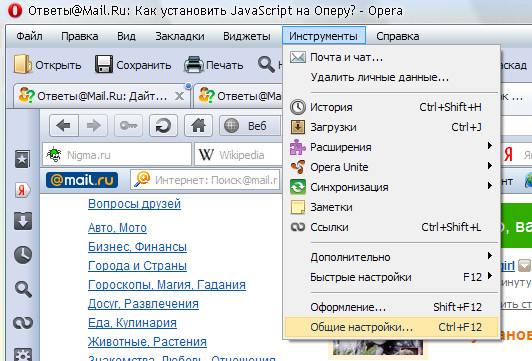Open the Вид menu
The image size is (532, 361).
point(127,36)
